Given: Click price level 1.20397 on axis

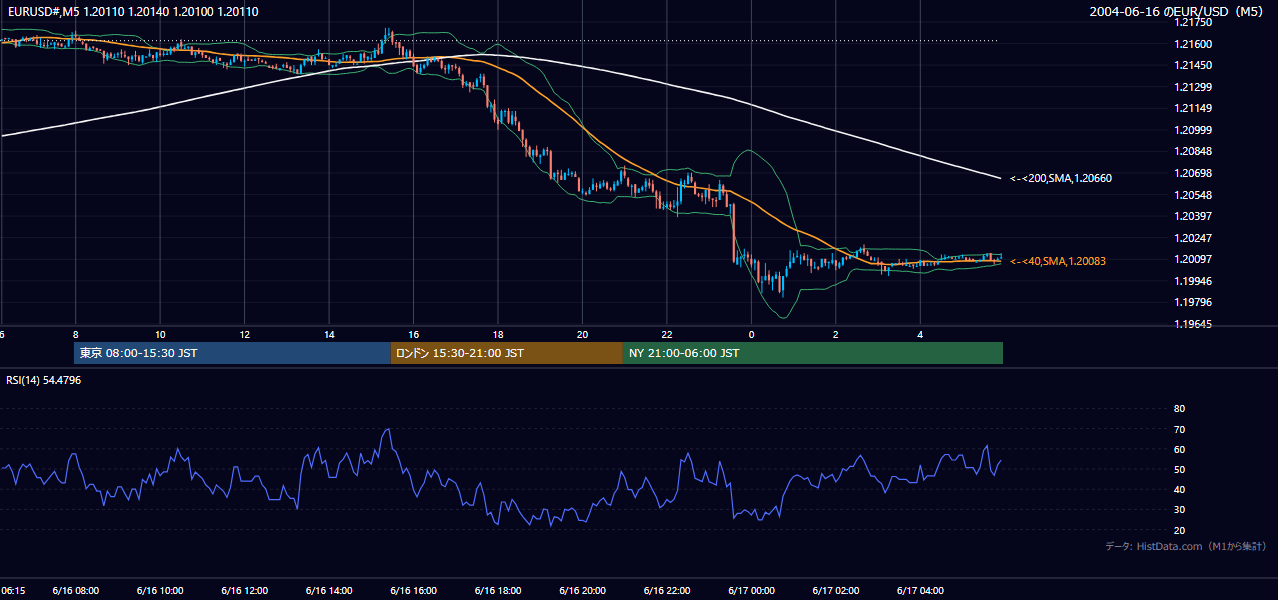Looking at the screenshot, I should [x=1193, y=216].
